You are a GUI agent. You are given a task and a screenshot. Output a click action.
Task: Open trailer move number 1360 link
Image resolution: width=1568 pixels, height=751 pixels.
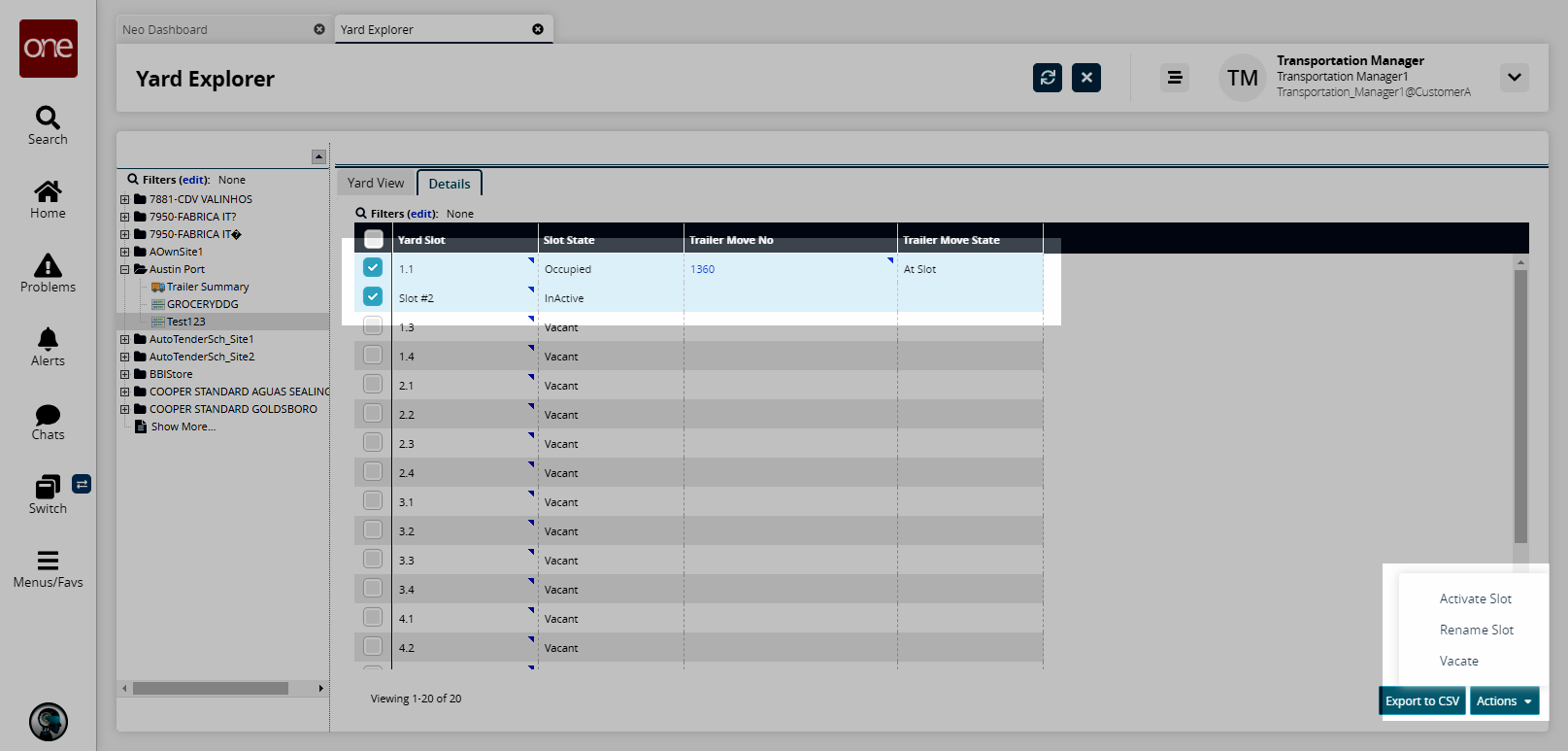702,269
